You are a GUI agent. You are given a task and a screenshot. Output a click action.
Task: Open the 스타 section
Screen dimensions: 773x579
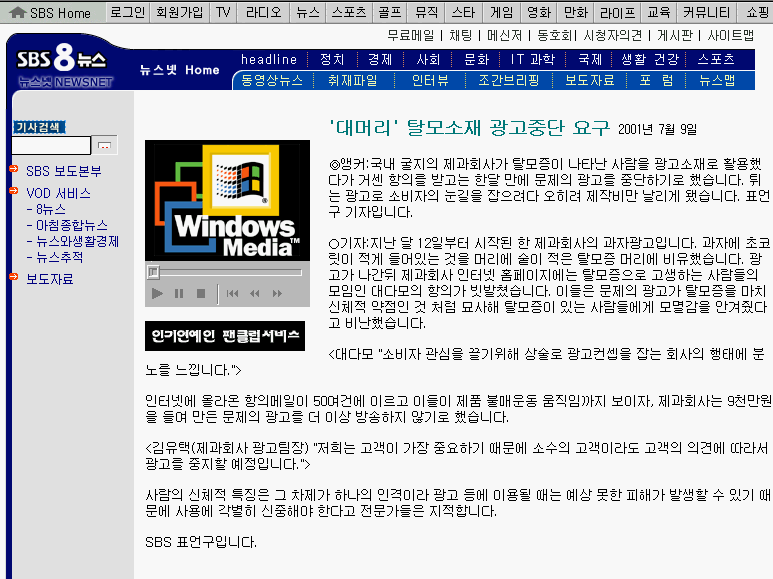tap(463, 12)
